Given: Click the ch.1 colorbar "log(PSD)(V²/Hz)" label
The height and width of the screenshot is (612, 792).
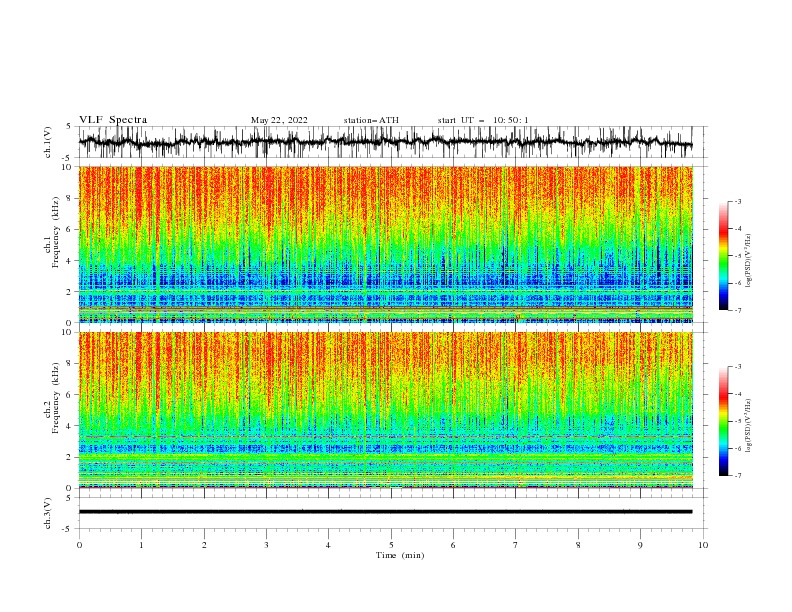Looking at the screenshot, I should pyautogui.click(x=749, y=261).
